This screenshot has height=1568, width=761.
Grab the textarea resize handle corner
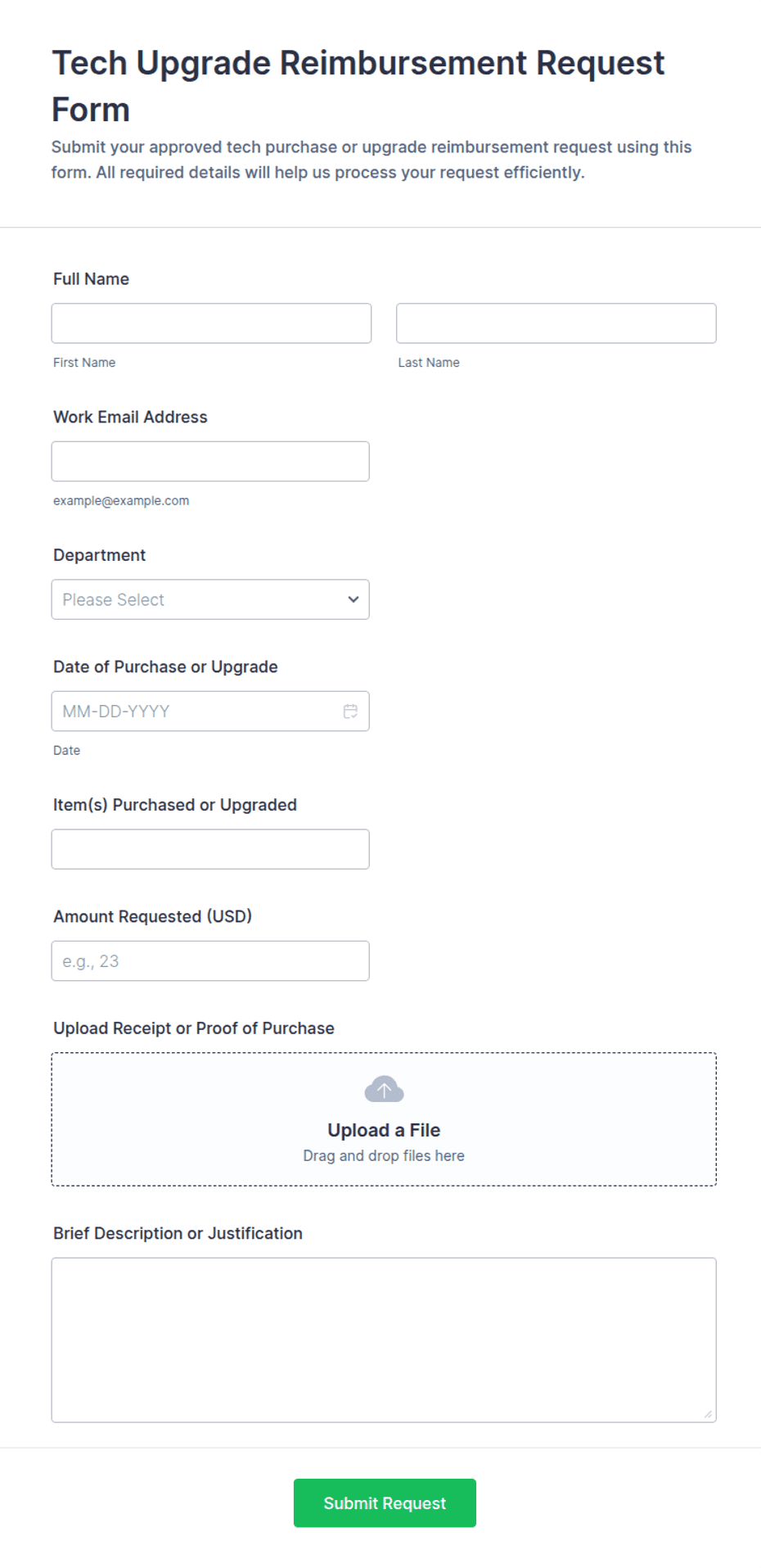708,1414
